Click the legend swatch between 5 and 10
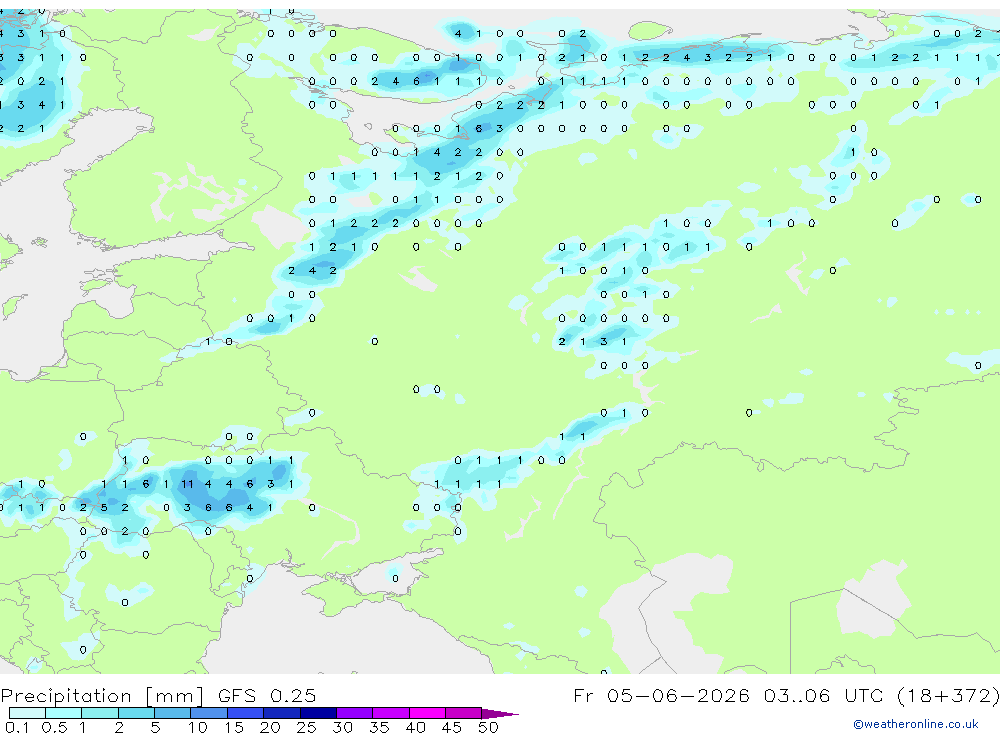Image resolution: width=1000 pixels, height=733 pixels. [172, 713]
